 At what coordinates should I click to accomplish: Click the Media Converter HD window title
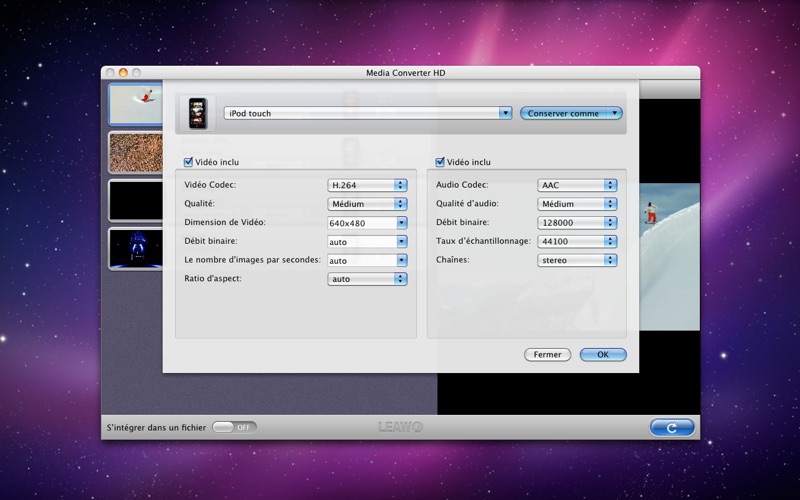406,73
